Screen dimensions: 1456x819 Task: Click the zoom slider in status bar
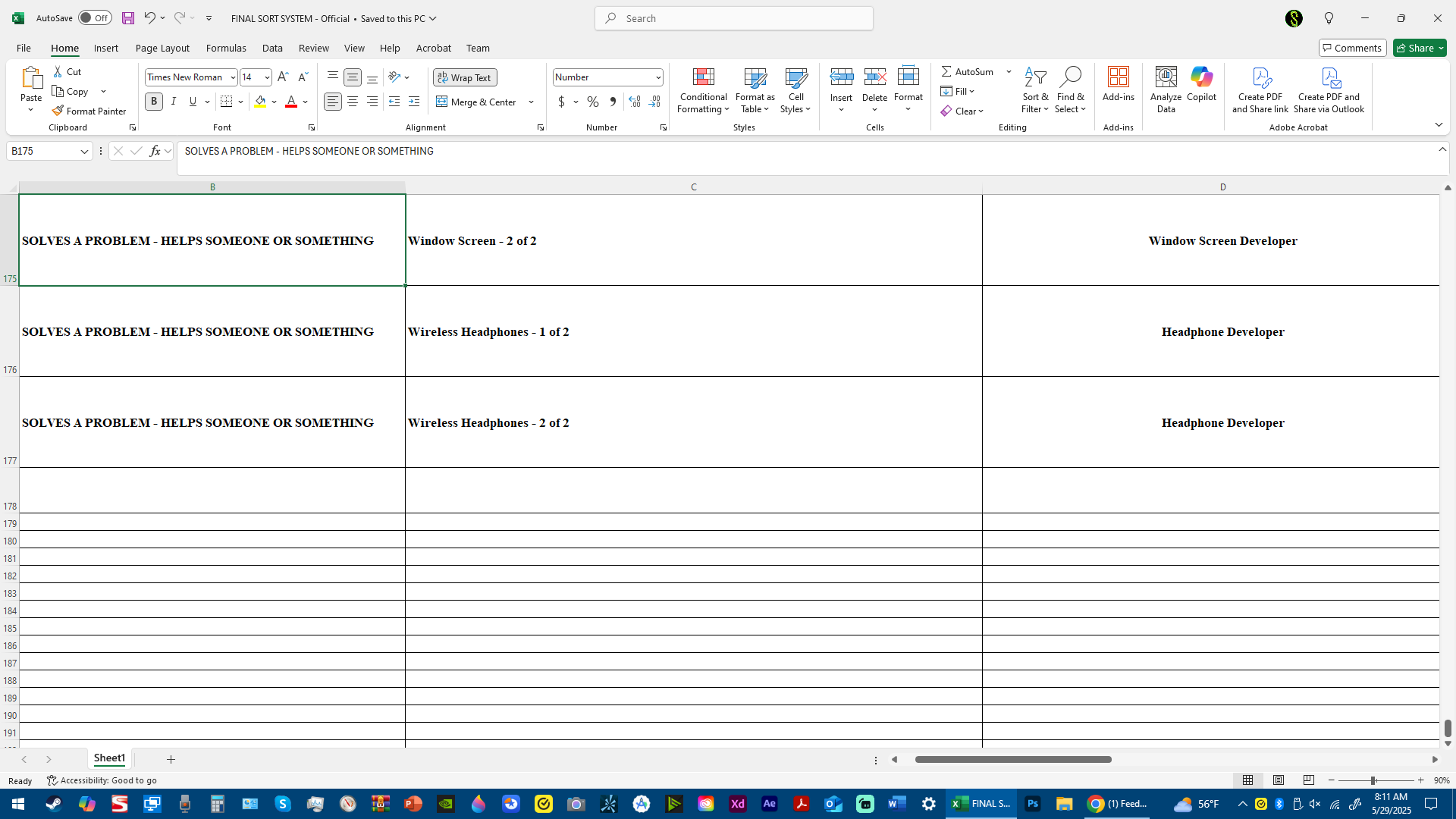(x=1373, y=780)
